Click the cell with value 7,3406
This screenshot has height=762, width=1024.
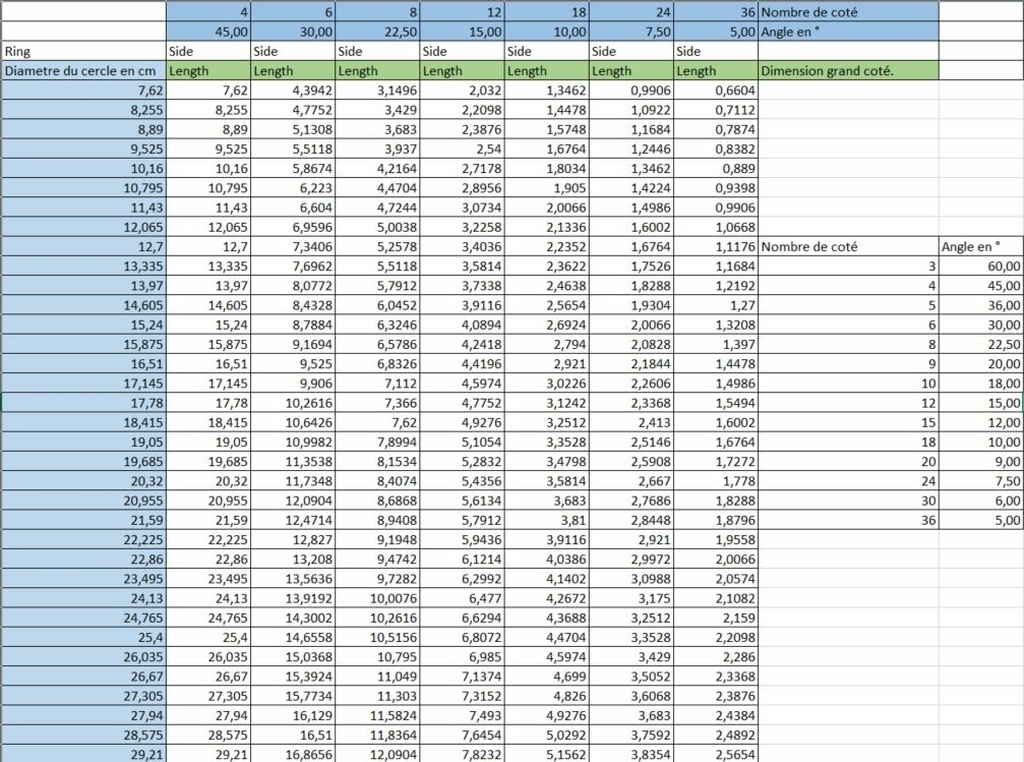tap(293, 247)
